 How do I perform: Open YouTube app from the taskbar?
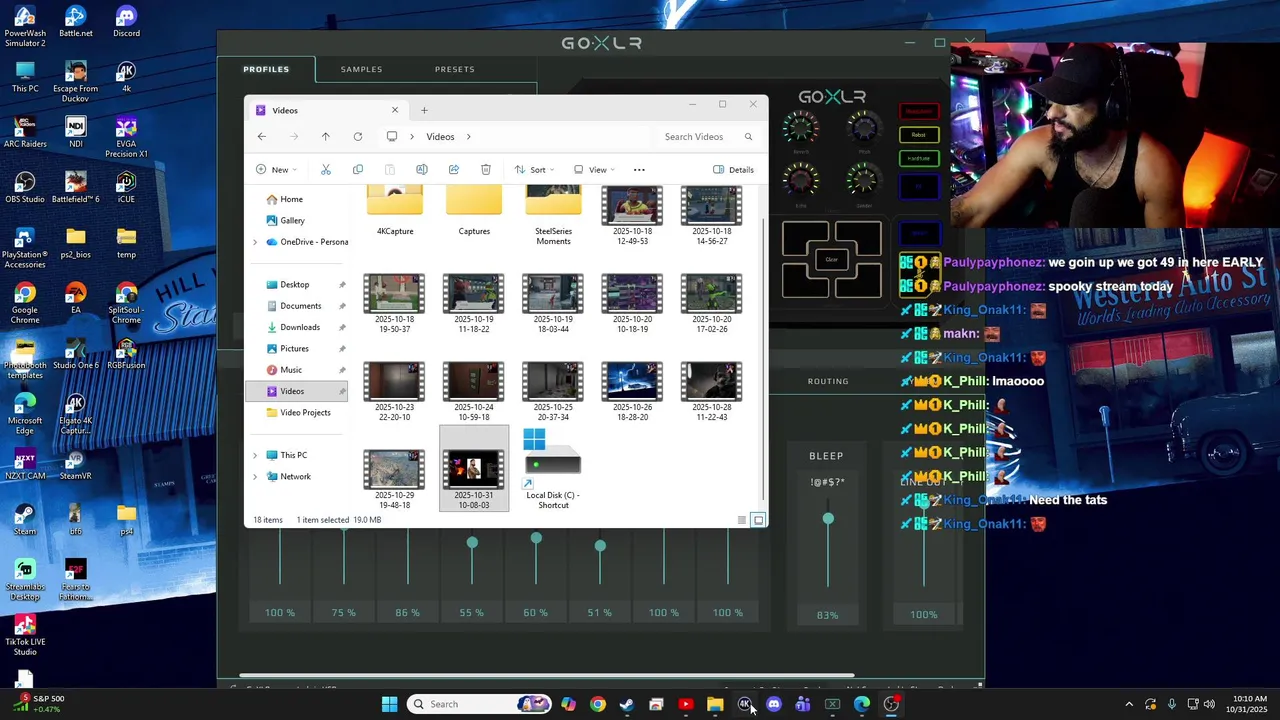point(685,704)
